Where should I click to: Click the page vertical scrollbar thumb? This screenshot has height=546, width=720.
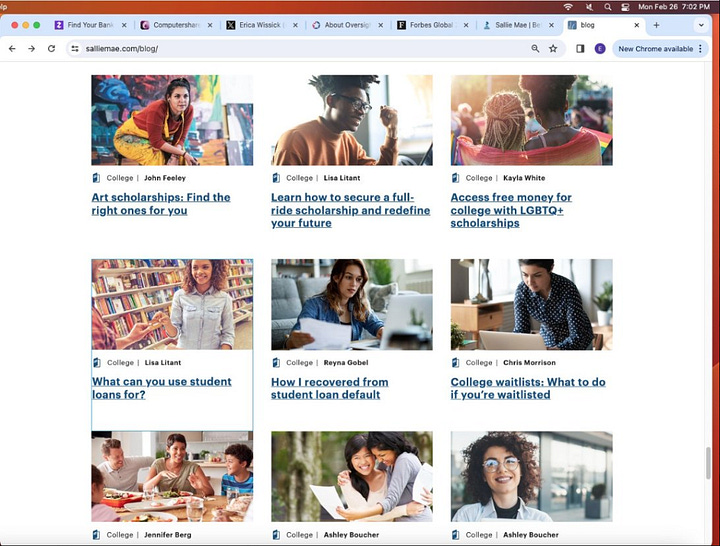coord(709,463)
